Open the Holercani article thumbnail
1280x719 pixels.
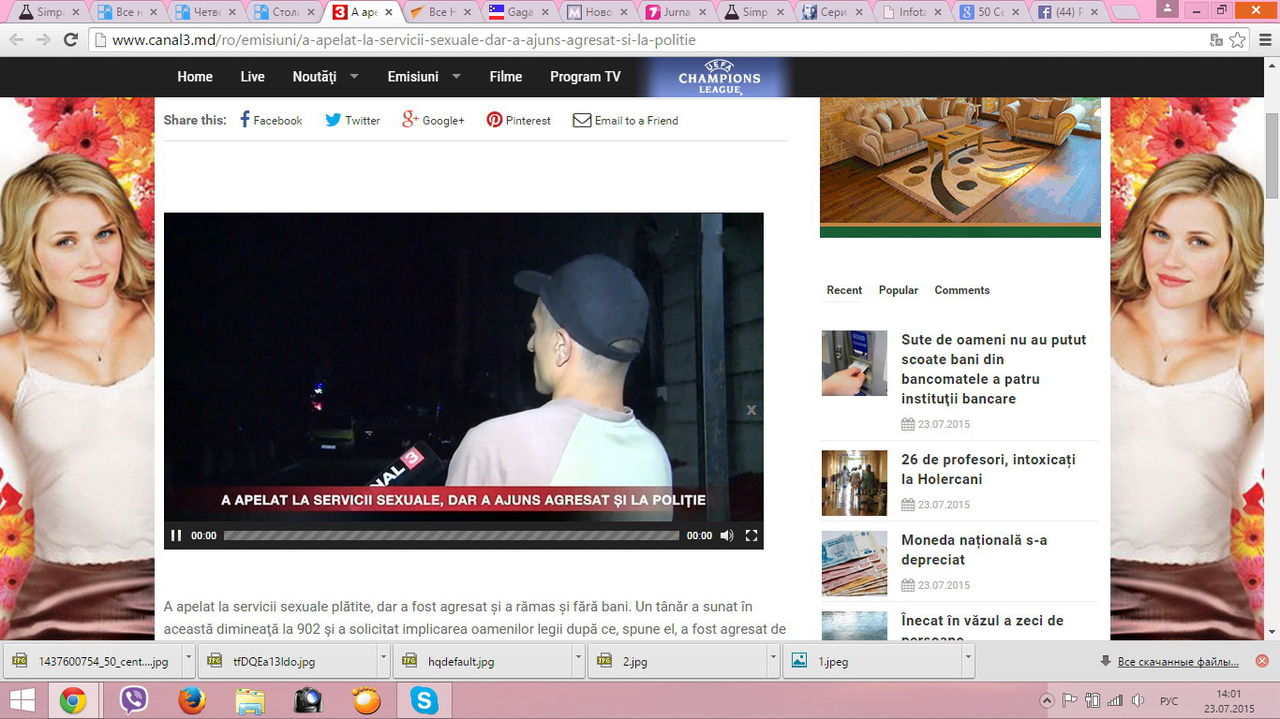854,483
